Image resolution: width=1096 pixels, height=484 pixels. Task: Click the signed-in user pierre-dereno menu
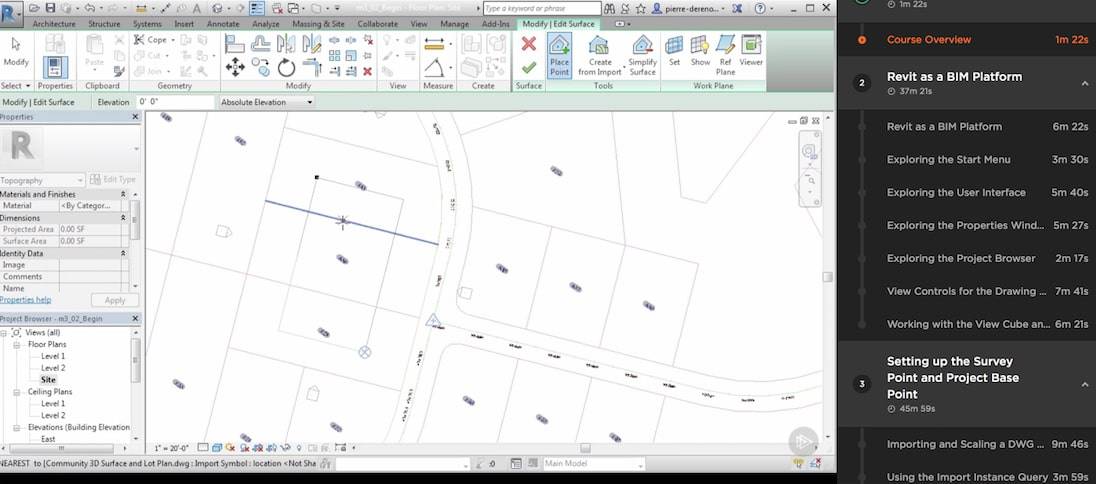688,8
